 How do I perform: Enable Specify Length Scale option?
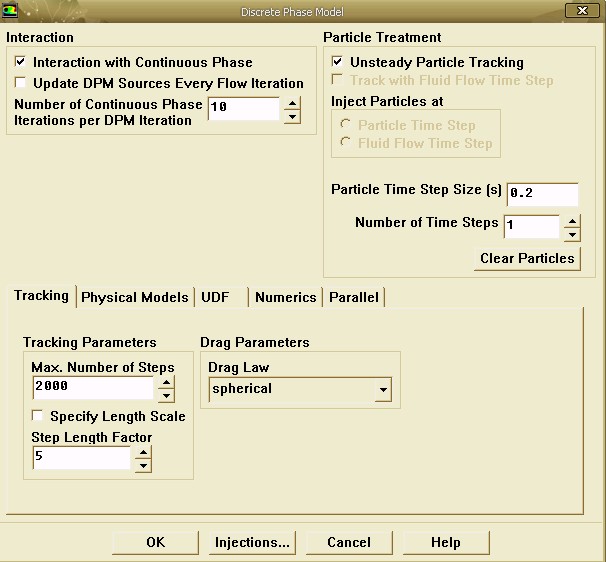[x=38, y=416]
